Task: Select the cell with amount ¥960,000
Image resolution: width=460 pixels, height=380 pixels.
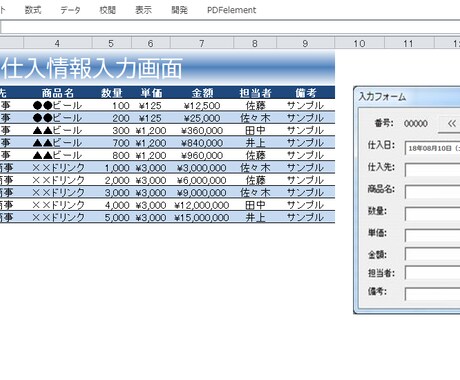Action: (x=202, y=155)
